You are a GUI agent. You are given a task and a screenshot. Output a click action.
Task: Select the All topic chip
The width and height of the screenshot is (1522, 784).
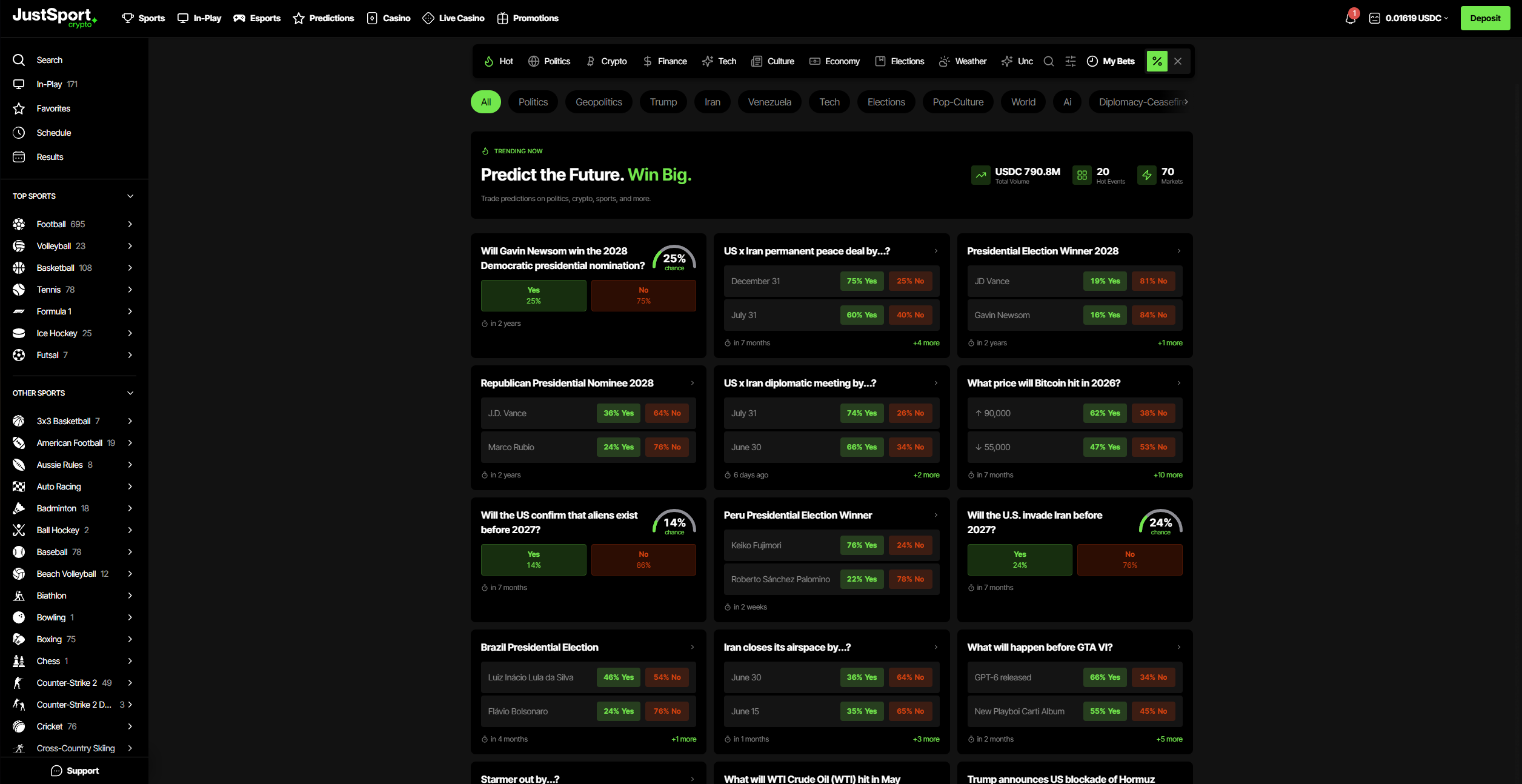(x=486, y=102)
